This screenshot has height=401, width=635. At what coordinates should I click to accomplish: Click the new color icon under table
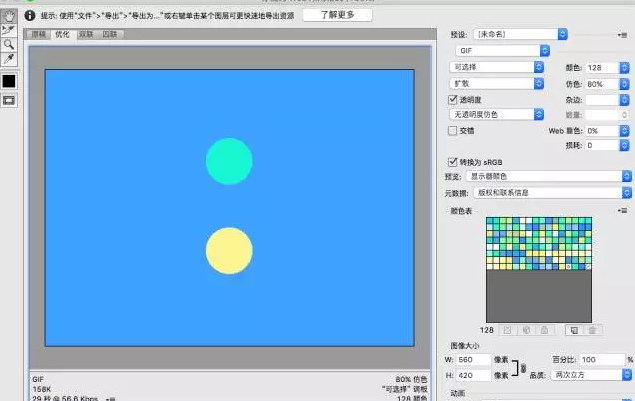[x=574, y=330]
